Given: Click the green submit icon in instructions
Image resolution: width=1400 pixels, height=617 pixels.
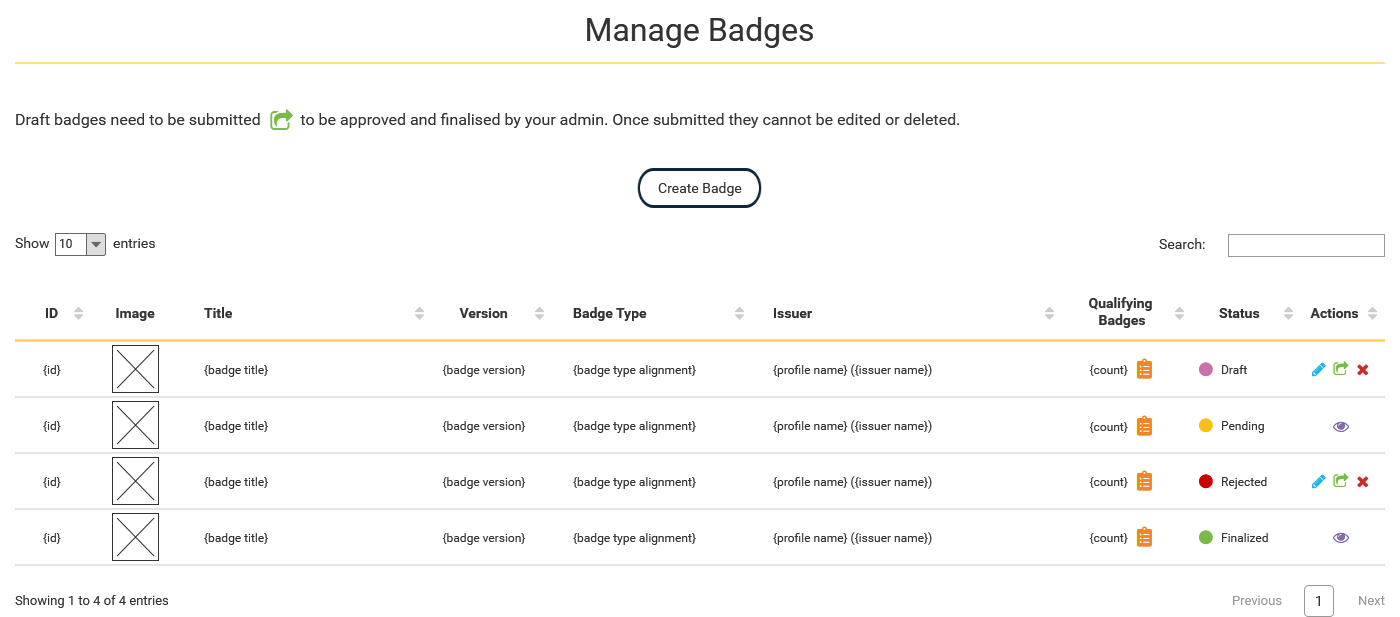Looking at the screenshot, I should (281, 120).
